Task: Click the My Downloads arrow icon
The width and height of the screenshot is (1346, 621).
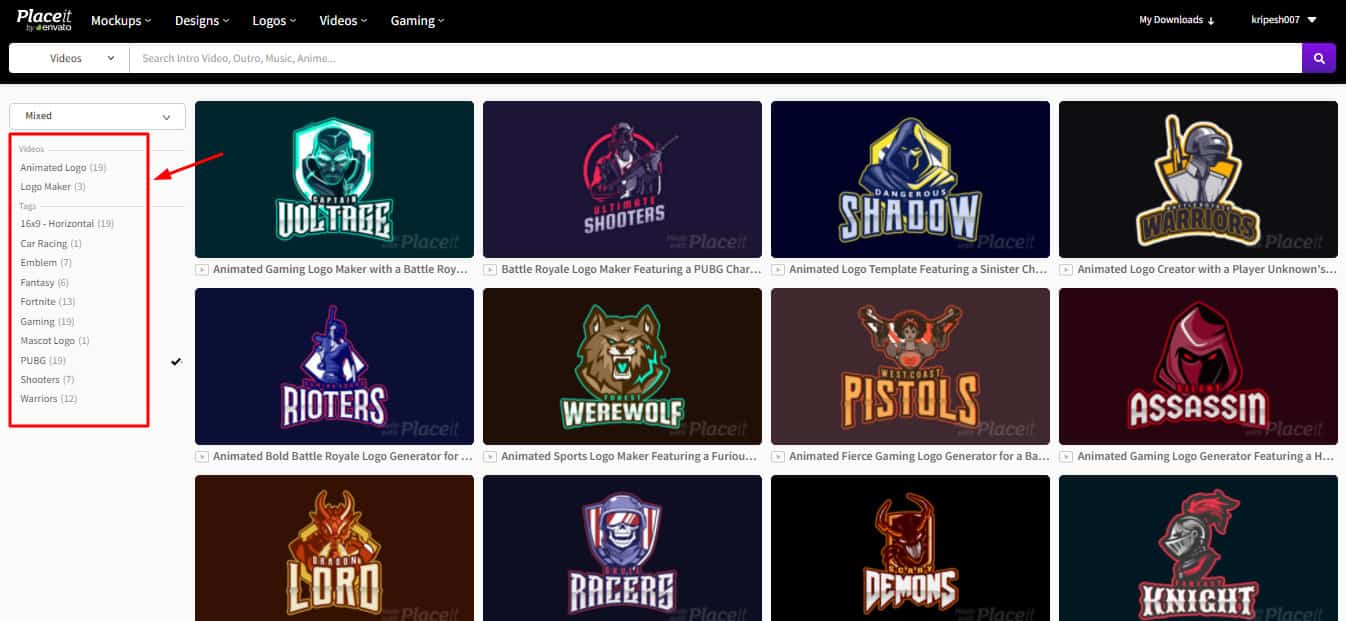Action: pyautogui.click(x=1211, y=20)
